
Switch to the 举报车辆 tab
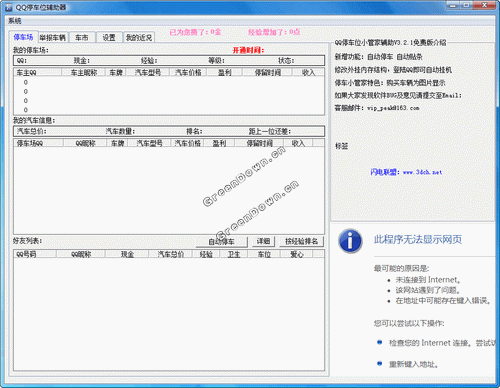(53, 38)
